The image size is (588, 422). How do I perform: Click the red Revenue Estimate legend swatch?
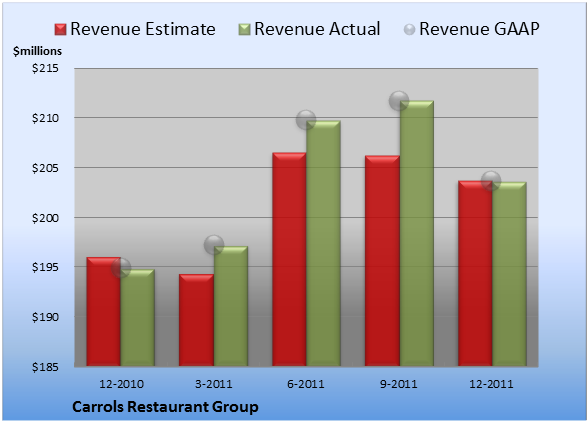[60, 30]
